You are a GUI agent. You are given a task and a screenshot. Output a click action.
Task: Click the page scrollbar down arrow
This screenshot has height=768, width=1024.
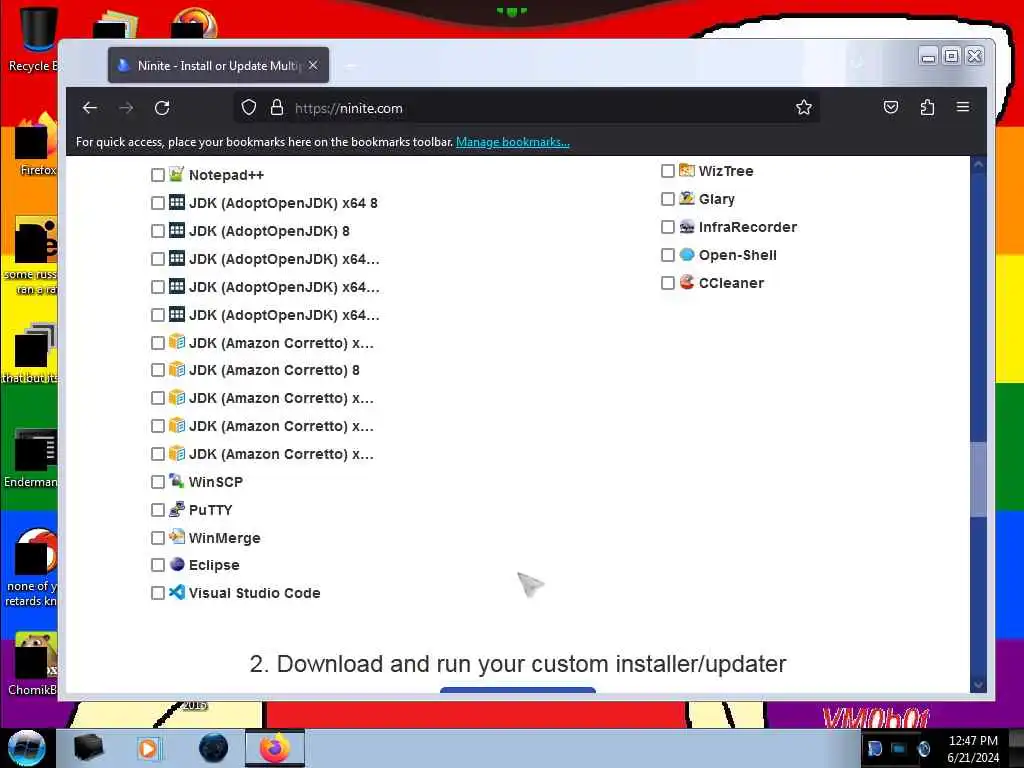[978, 684]
